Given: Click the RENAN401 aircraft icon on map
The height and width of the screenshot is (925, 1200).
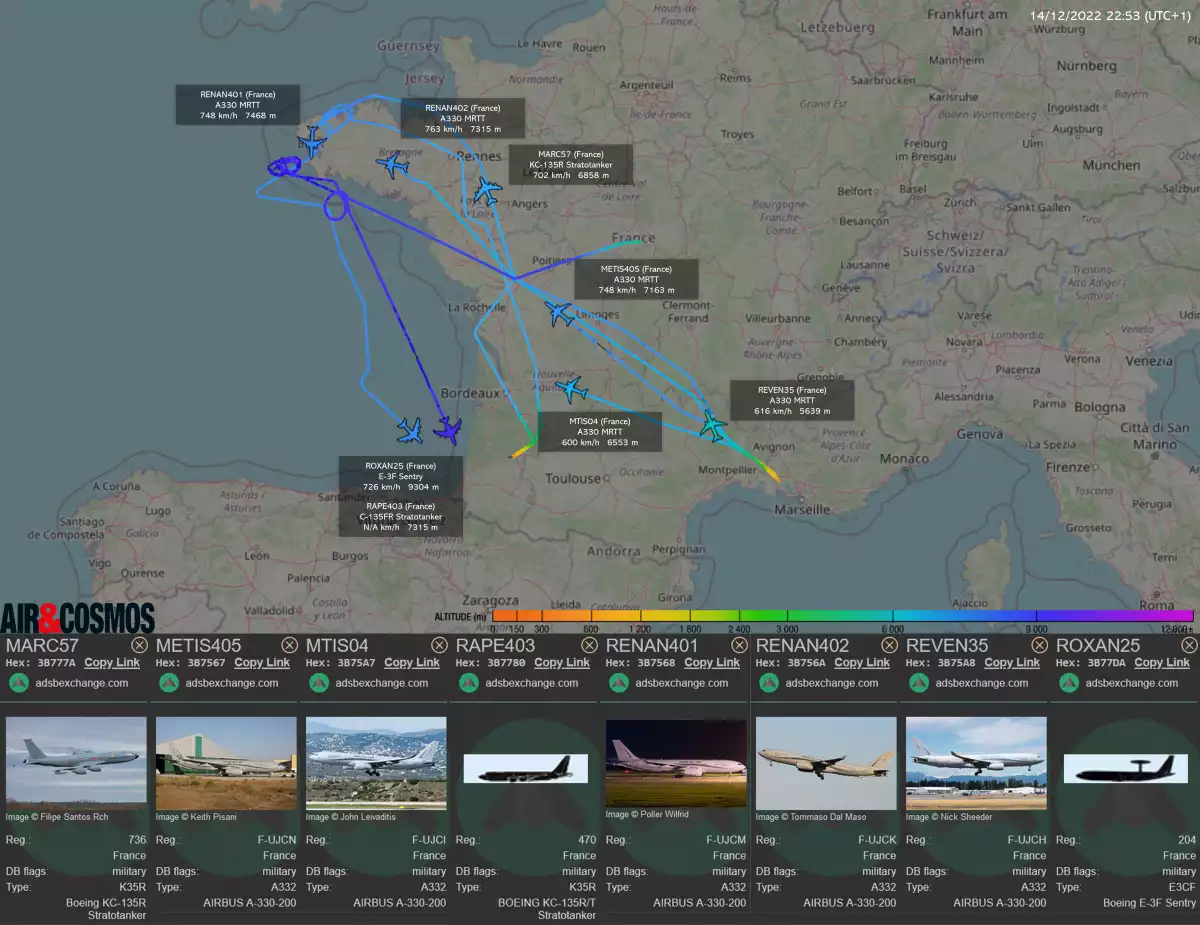Looking at the screenshot, I should point(311,143).
